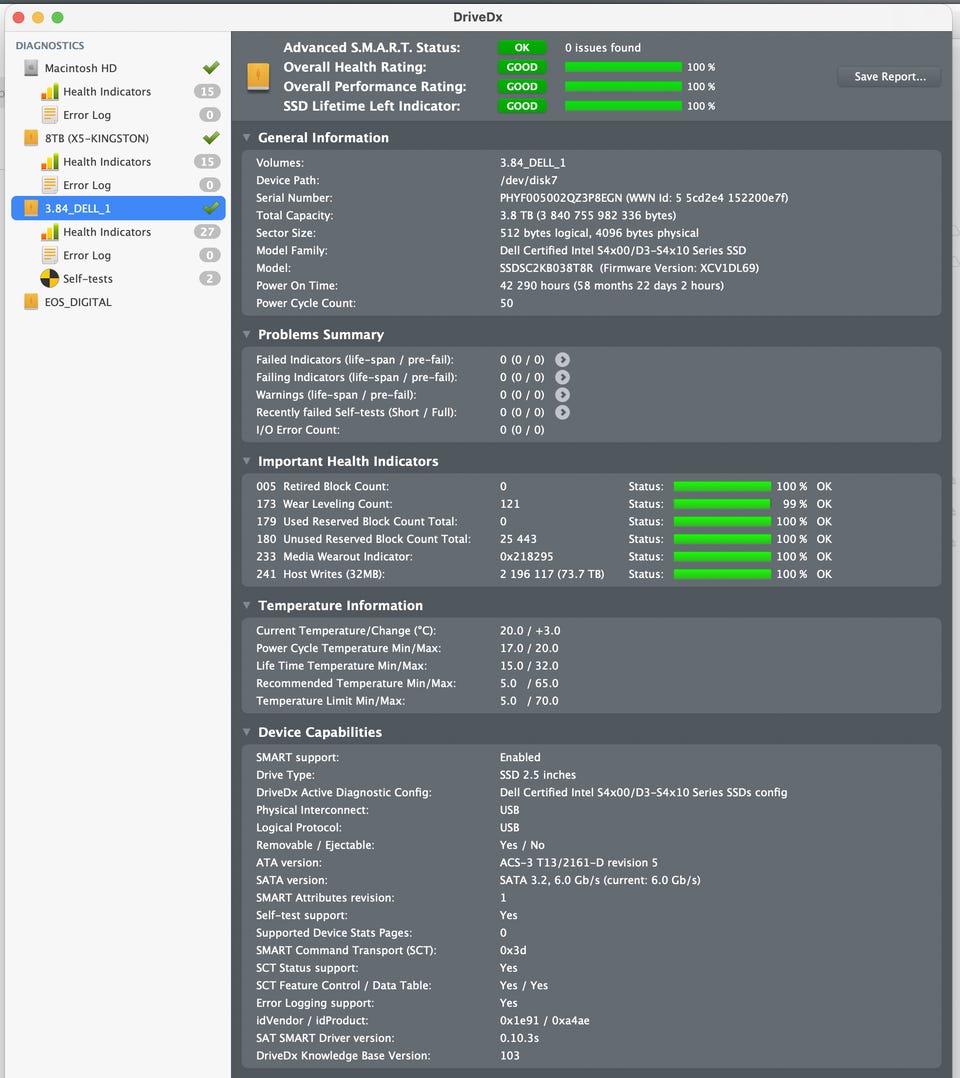The image size is (960, 1078).
Task: Open Self-tests for 3.84_DELL_1
Action: (118, 278)
